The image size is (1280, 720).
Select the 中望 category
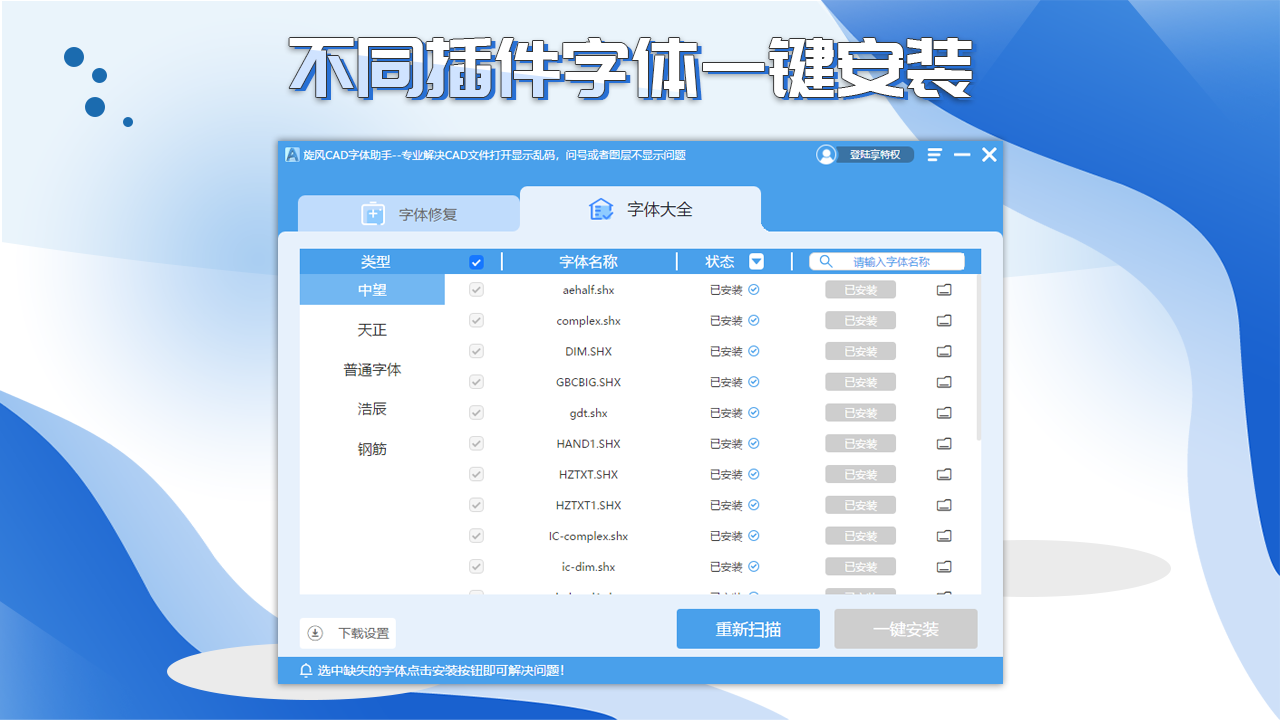(x=372, y=290)
